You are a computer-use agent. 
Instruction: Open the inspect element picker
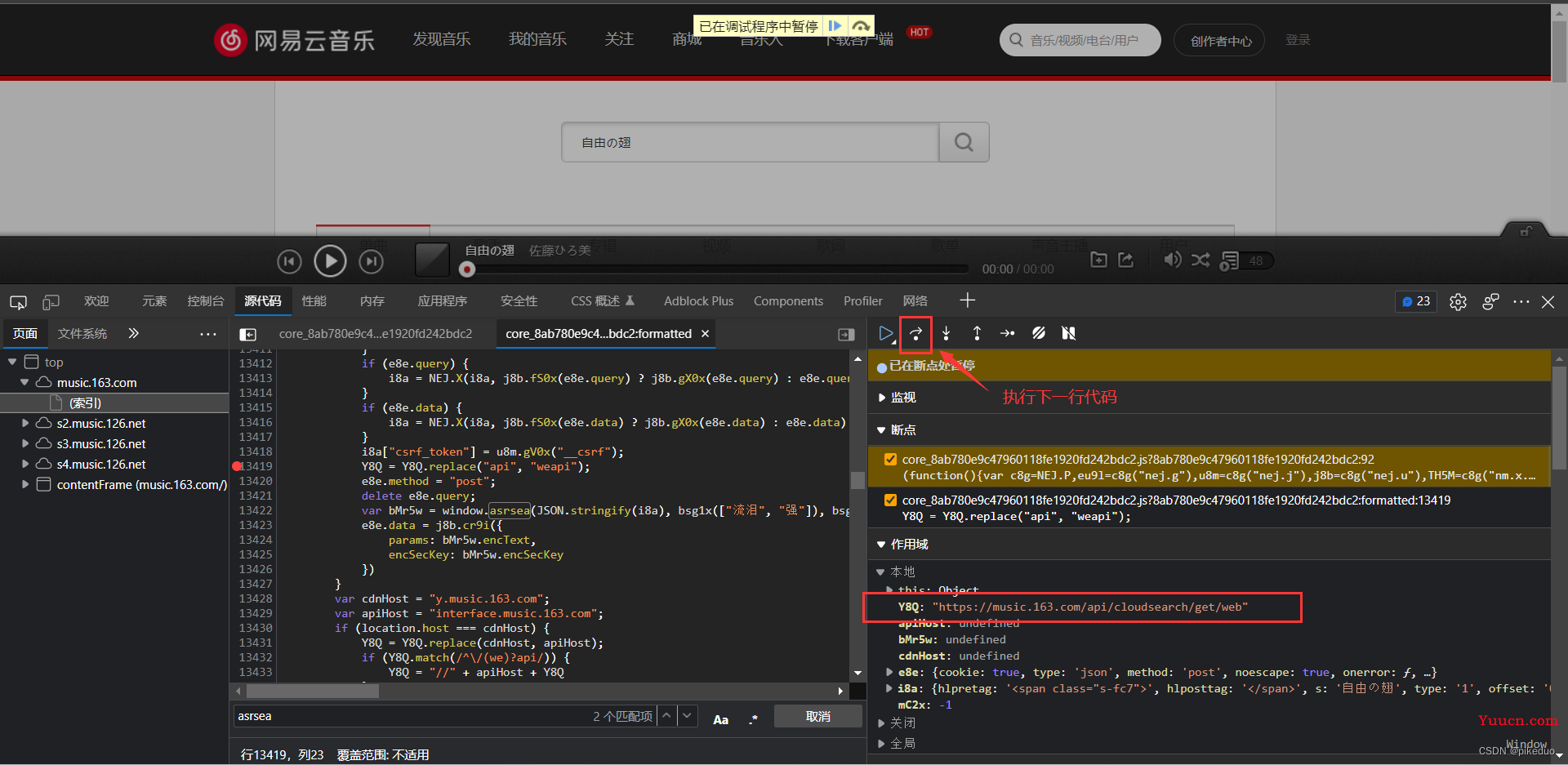pyautogui.click(x=18, y=302)
